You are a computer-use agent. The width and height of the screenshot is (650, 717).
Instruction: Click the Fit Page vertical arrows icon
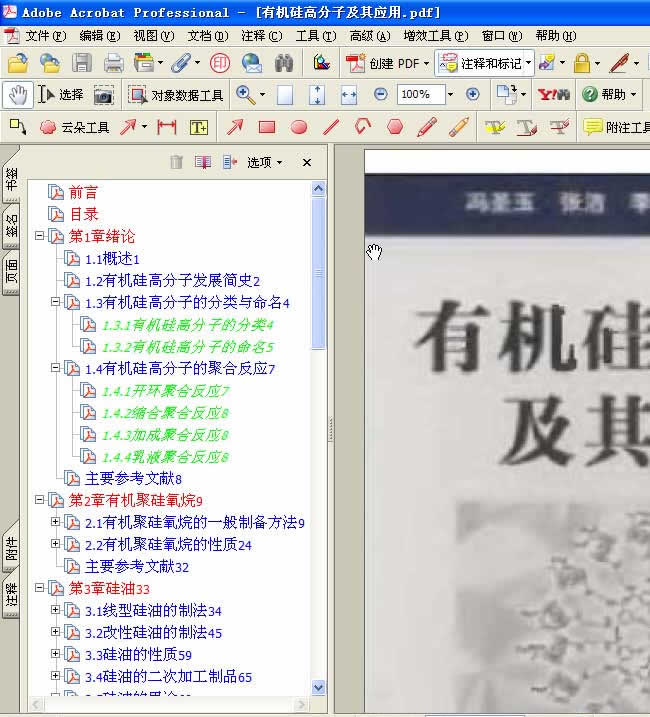[317, 95]
